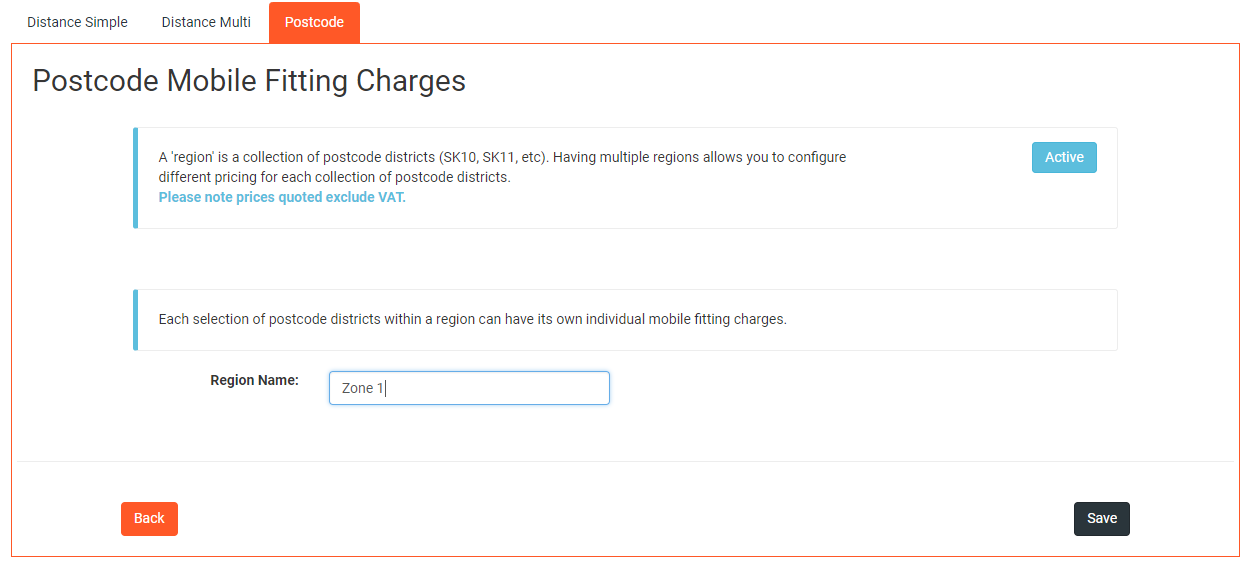
Task: Click the Postcode Mobile Fitting Charges heading
Action: click(249, 80)
